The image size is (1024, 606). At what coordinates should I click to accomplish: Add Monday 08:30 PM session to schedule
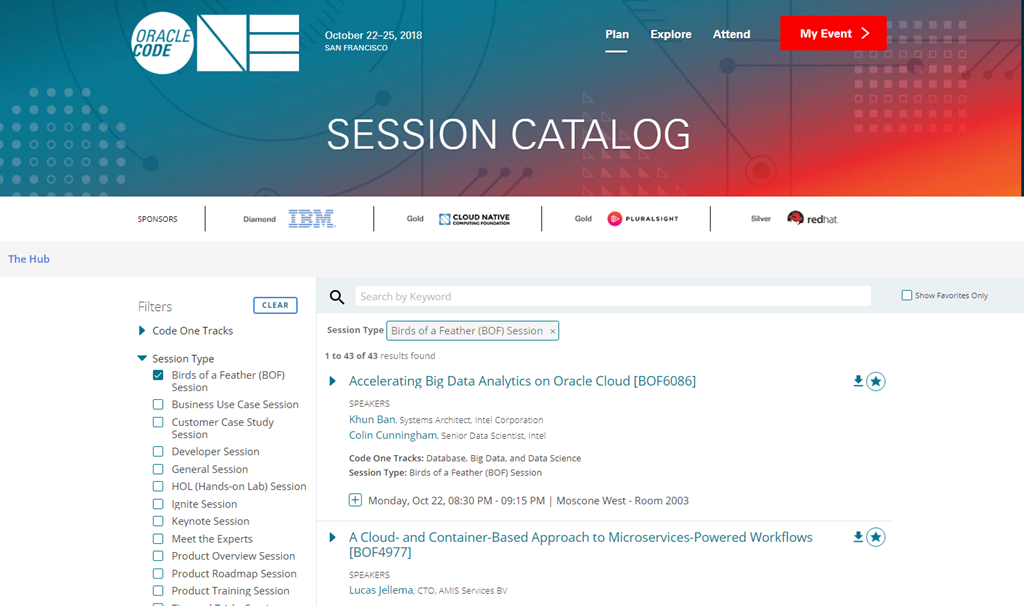tap(355, 500)
